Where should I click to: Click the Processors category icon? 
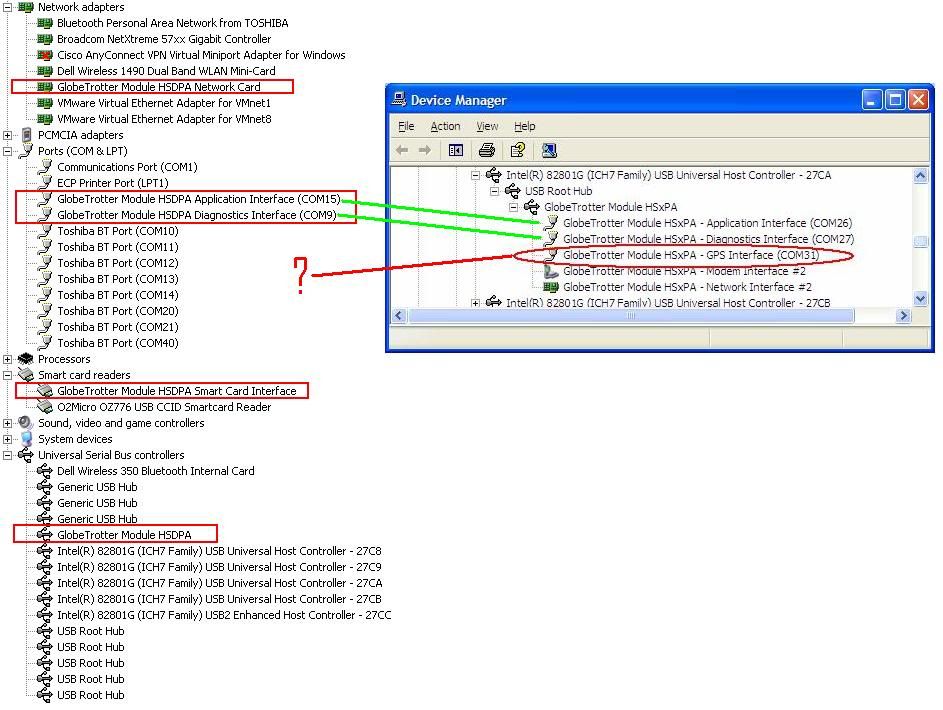[x=25, y=359]
